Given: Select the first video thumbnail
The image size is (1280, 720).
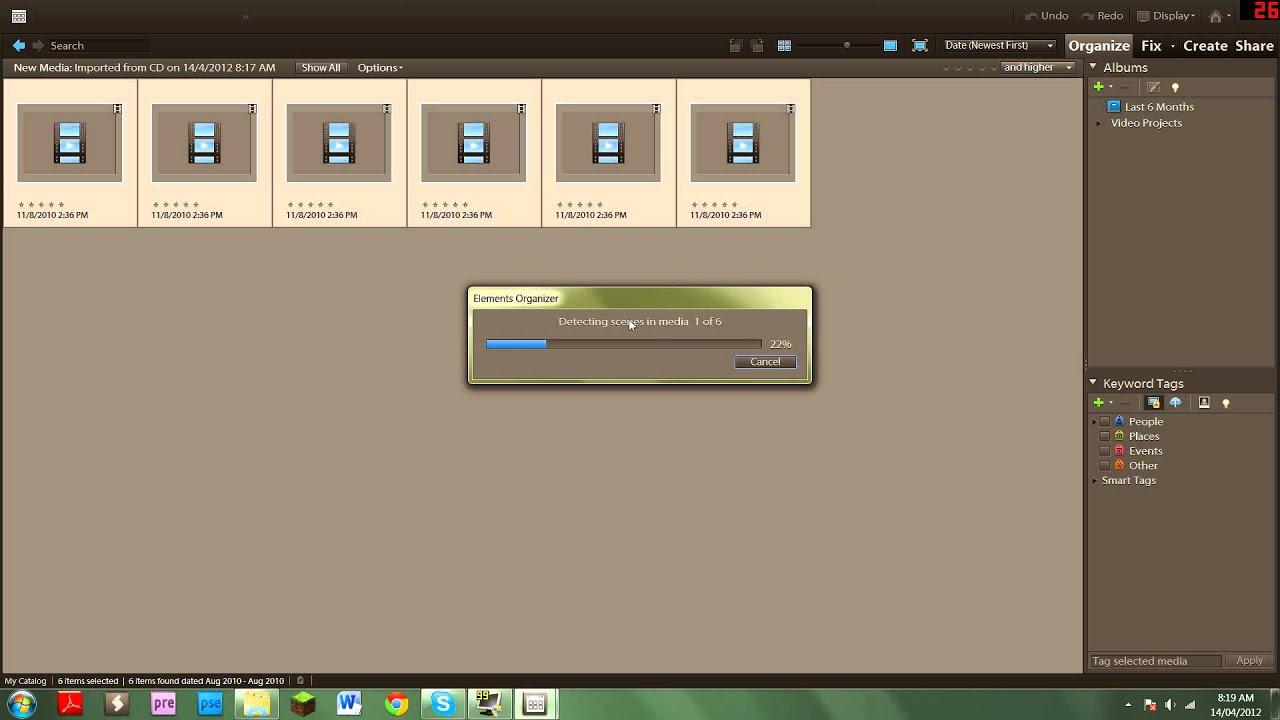Looking at the screenshot, I should [69, 143].
